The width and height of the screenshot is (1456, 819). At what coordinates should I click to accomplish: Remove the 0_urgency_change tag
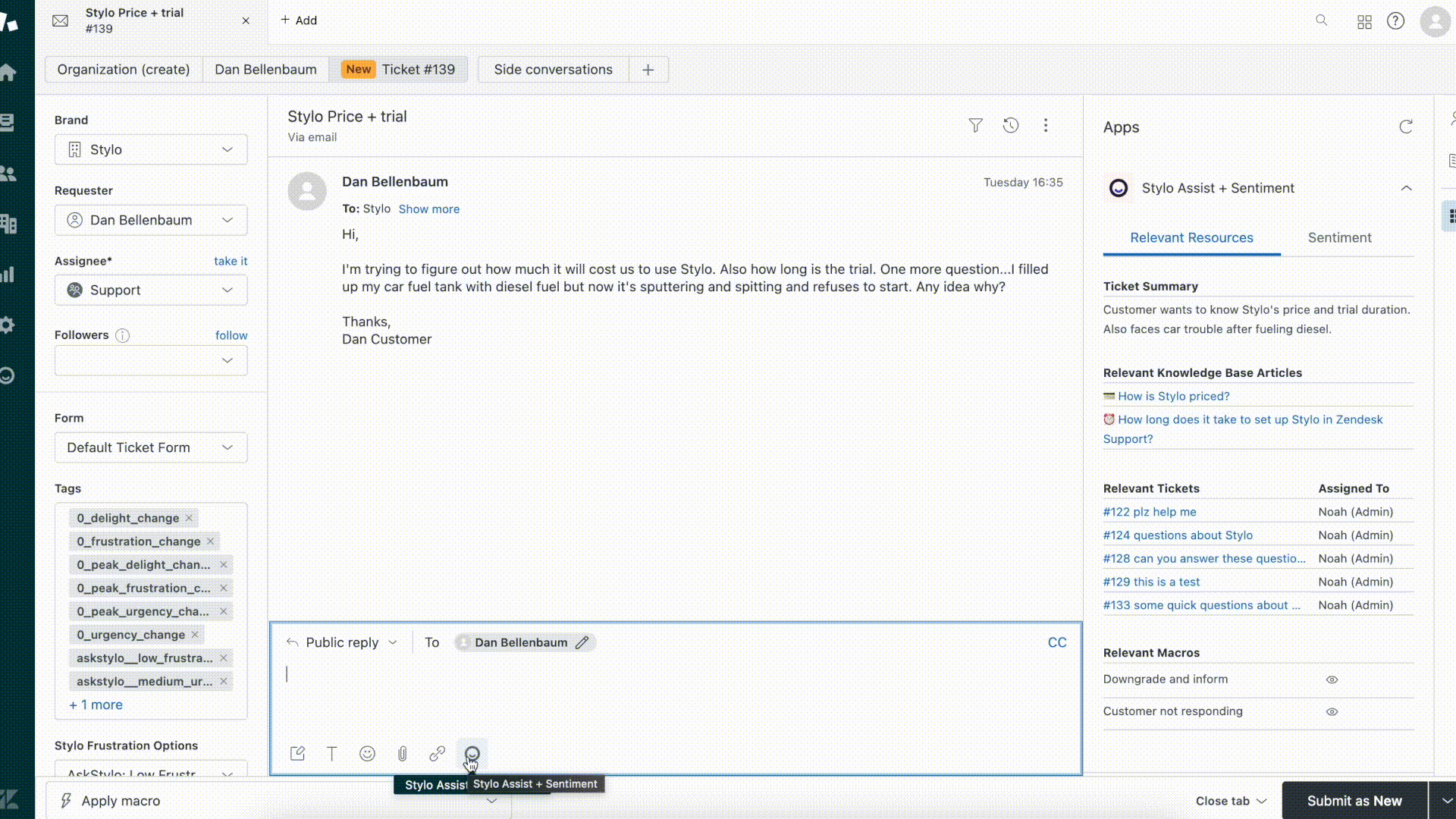[x=195, y=635]
